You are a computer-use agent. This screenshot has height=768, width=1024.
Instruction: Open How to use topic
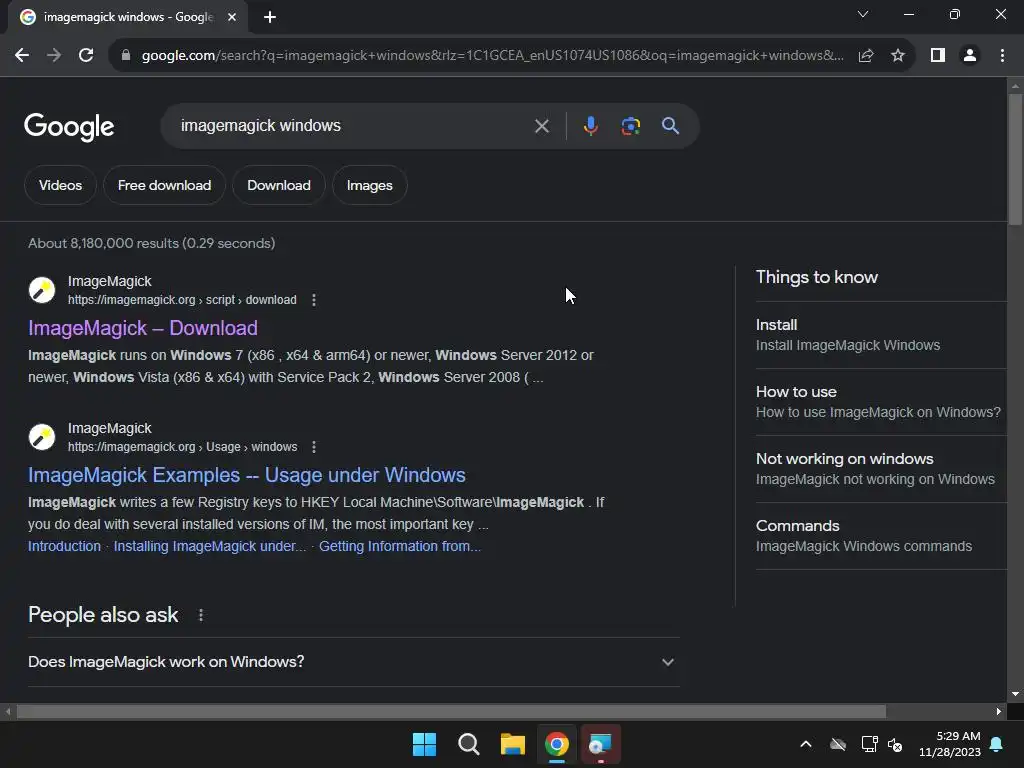click(x=881, y=402)
